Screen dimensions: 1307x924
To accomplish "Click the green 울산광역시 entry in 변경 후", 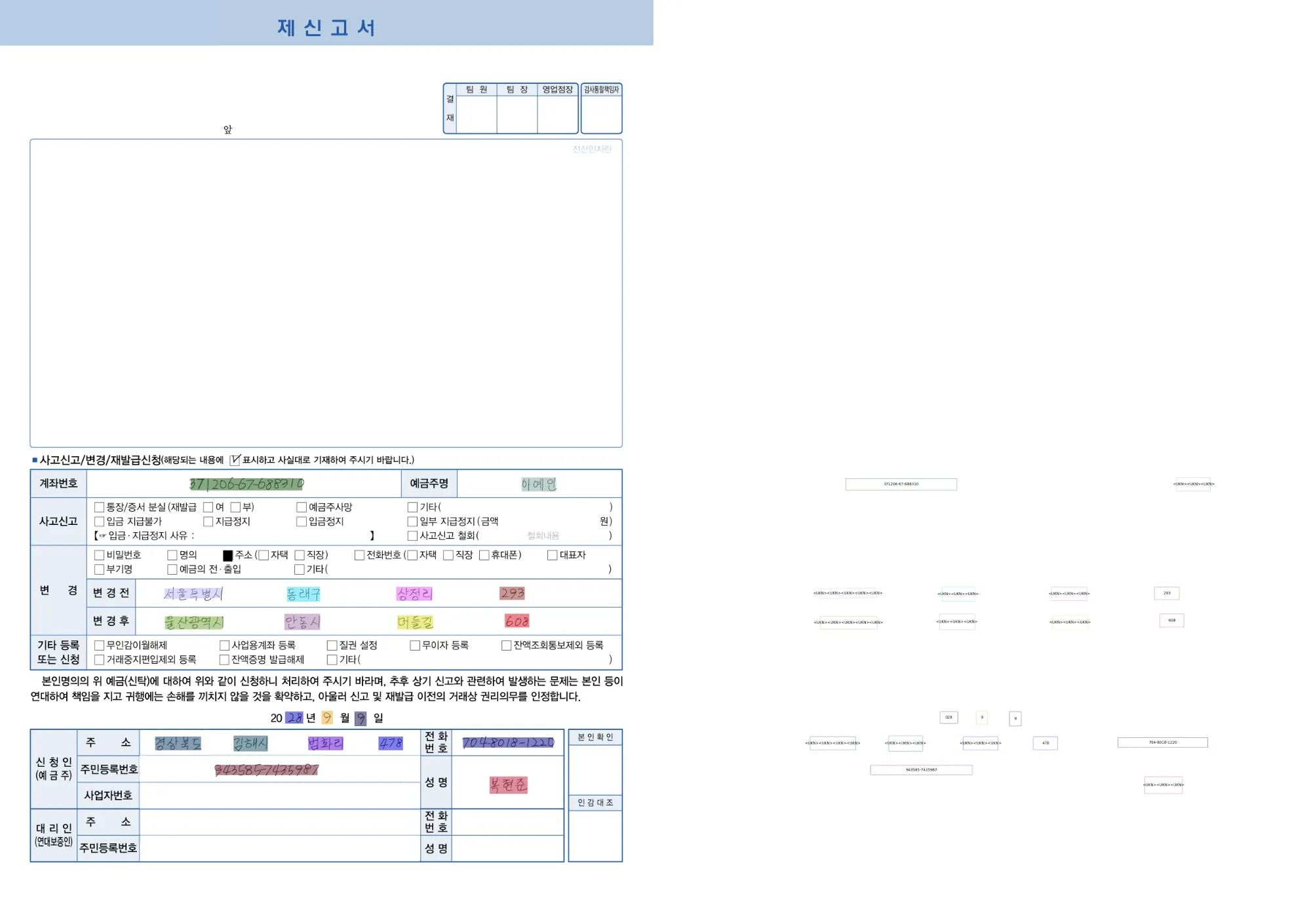I will point(193,622).
